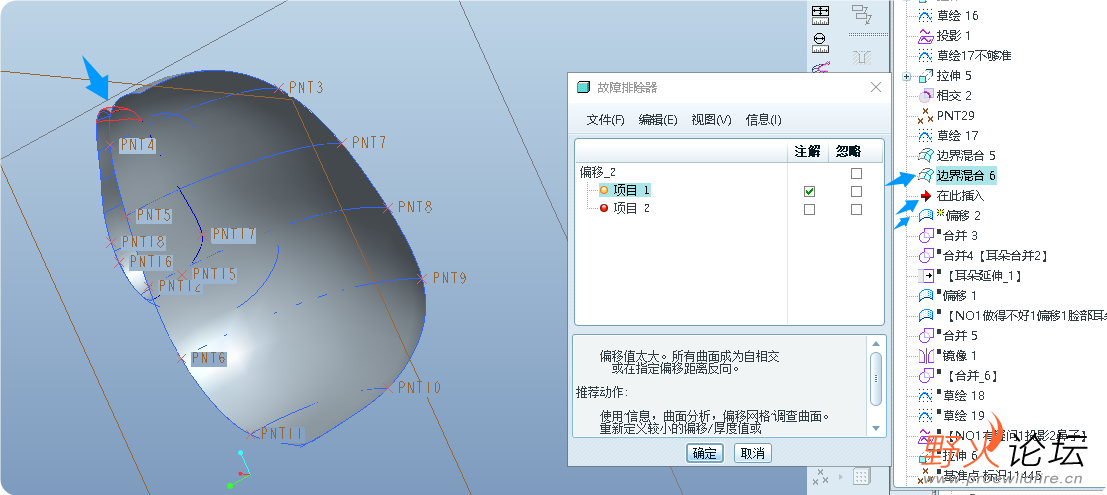Viewport: 1107px width, 495px height.
Task: Click the message pane scroll up arrow
Action: click(875, 342)
